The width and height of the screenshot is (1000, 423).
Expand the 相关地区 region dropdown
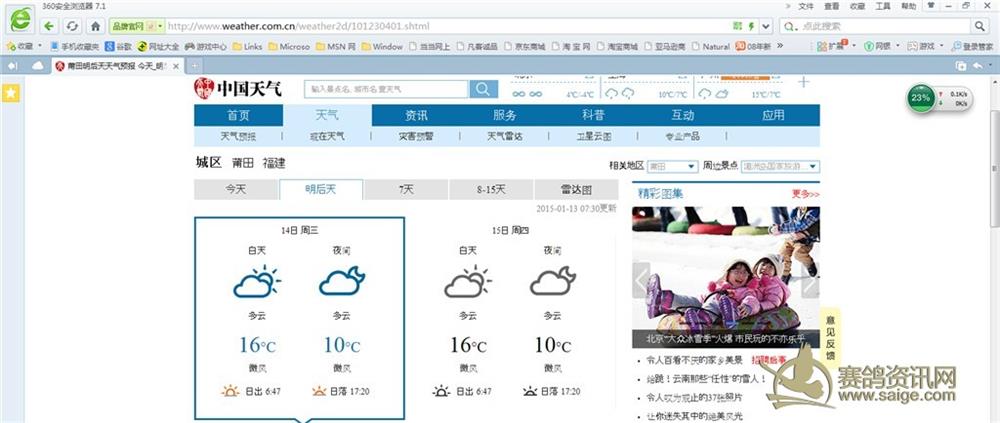pyautogui.click(x=691, y=166)
